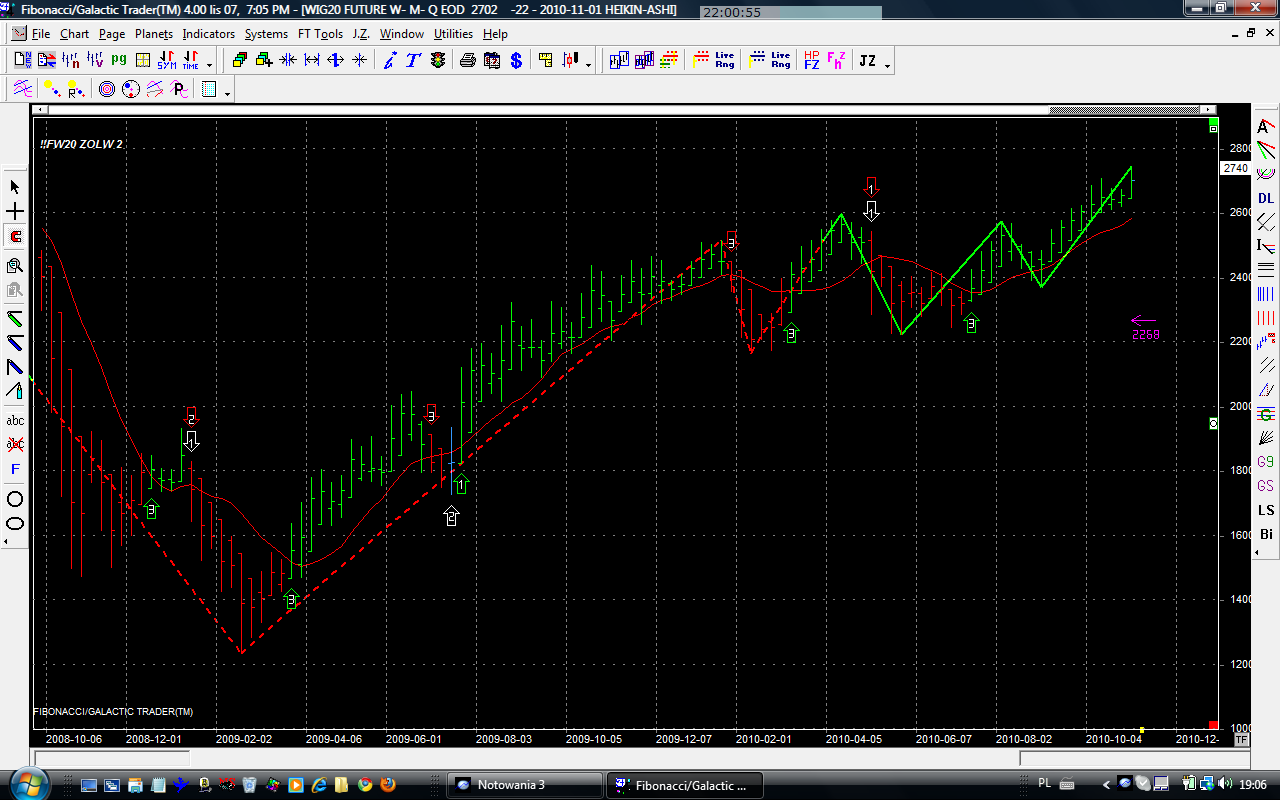Viewport: 1280px width, 800px height.
Task: Switch to Notowania 3 taskbar button
Action: (524, 785)
